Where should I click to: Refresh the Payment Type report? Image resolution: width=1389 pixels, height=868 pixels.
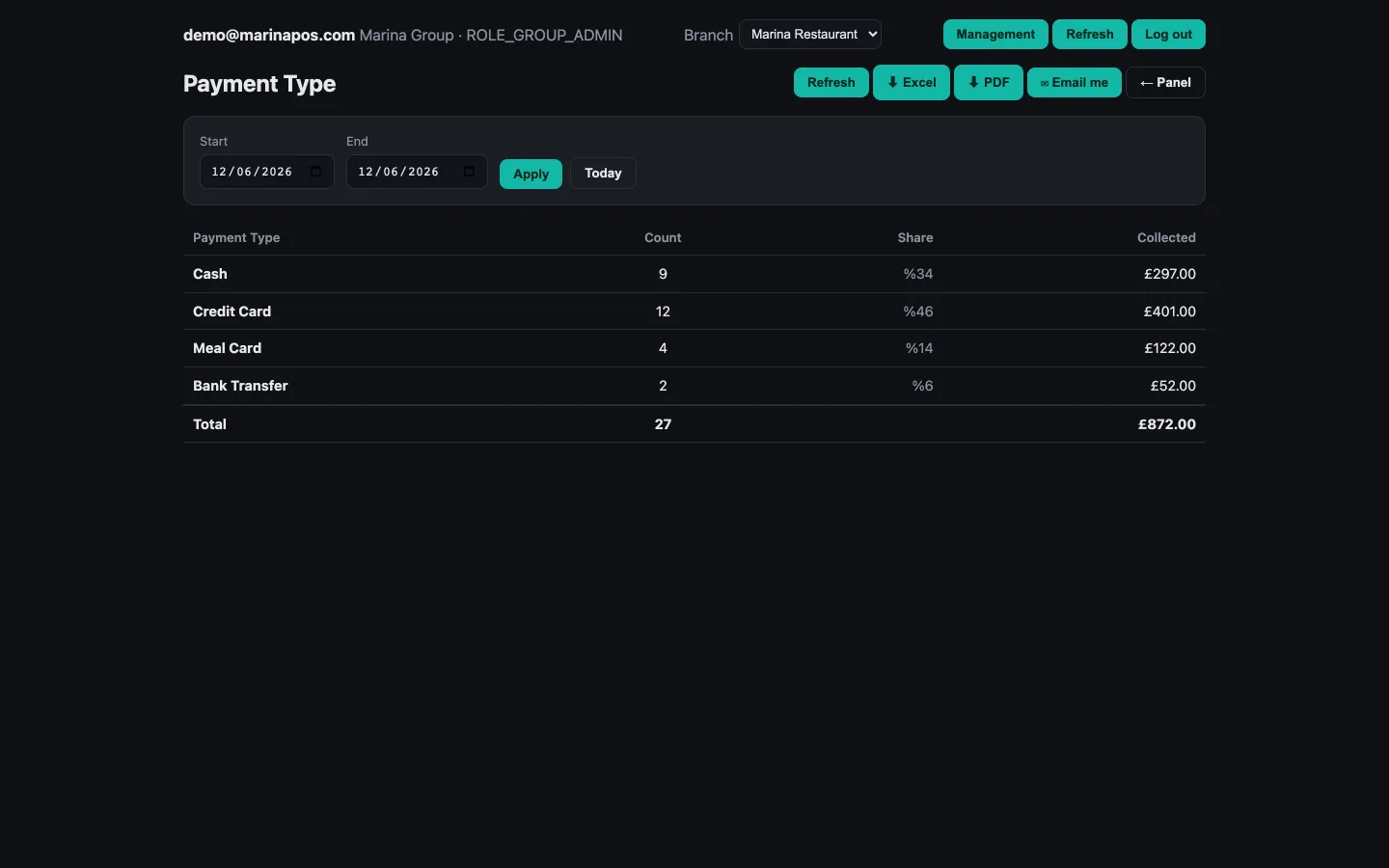pyautogui.click(x=831, y=83)
